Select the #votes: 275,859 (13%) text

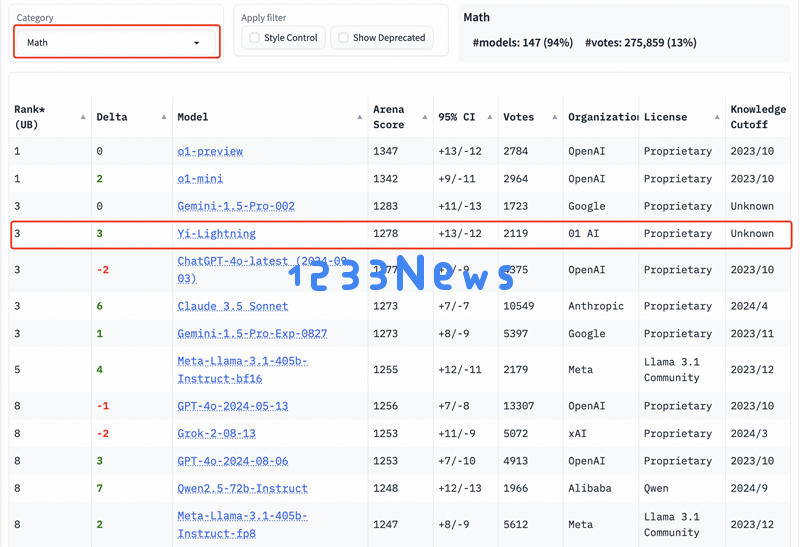pos(640,43)
